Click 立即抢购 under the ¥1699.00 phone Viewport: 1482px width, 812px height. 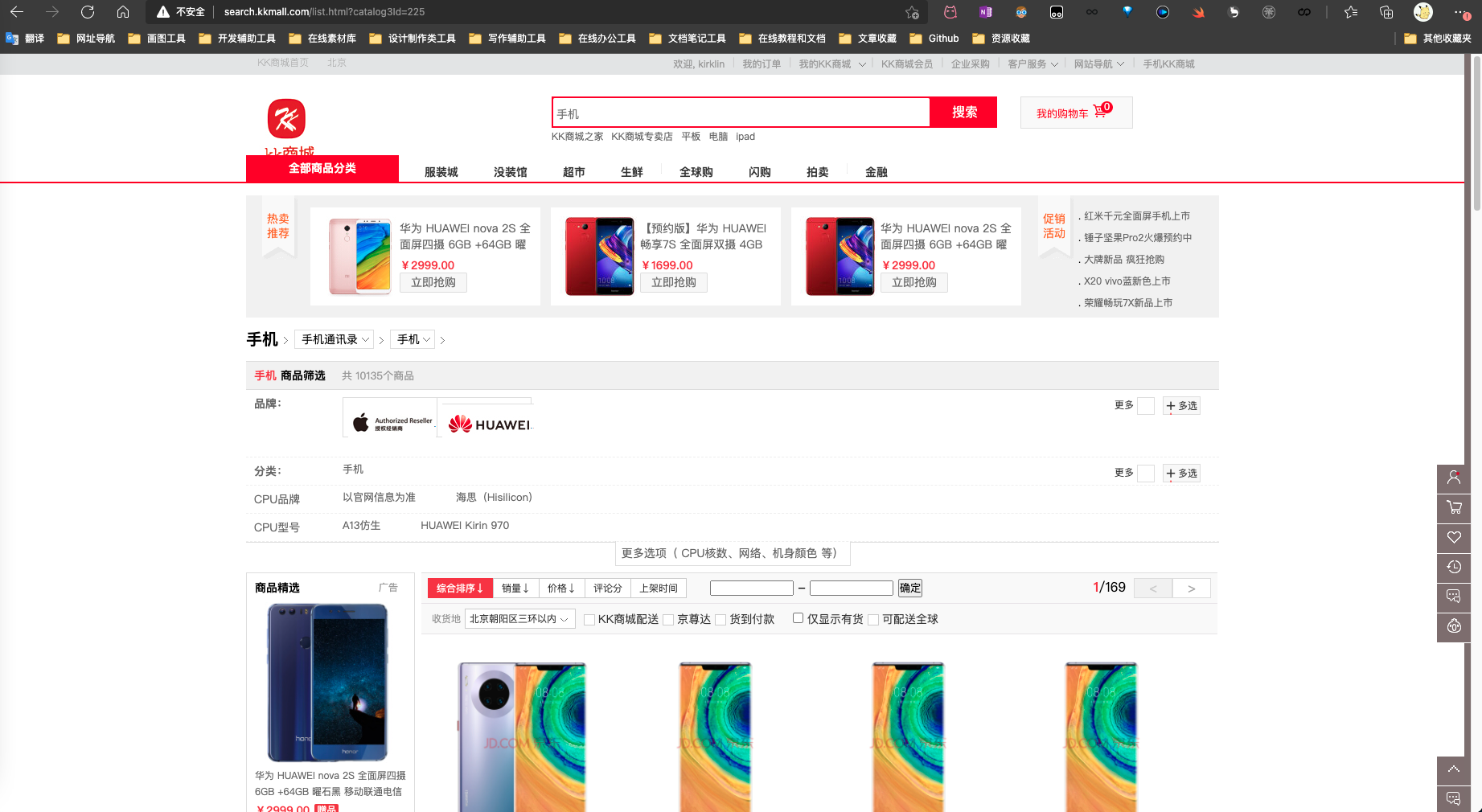click(674, 282)
